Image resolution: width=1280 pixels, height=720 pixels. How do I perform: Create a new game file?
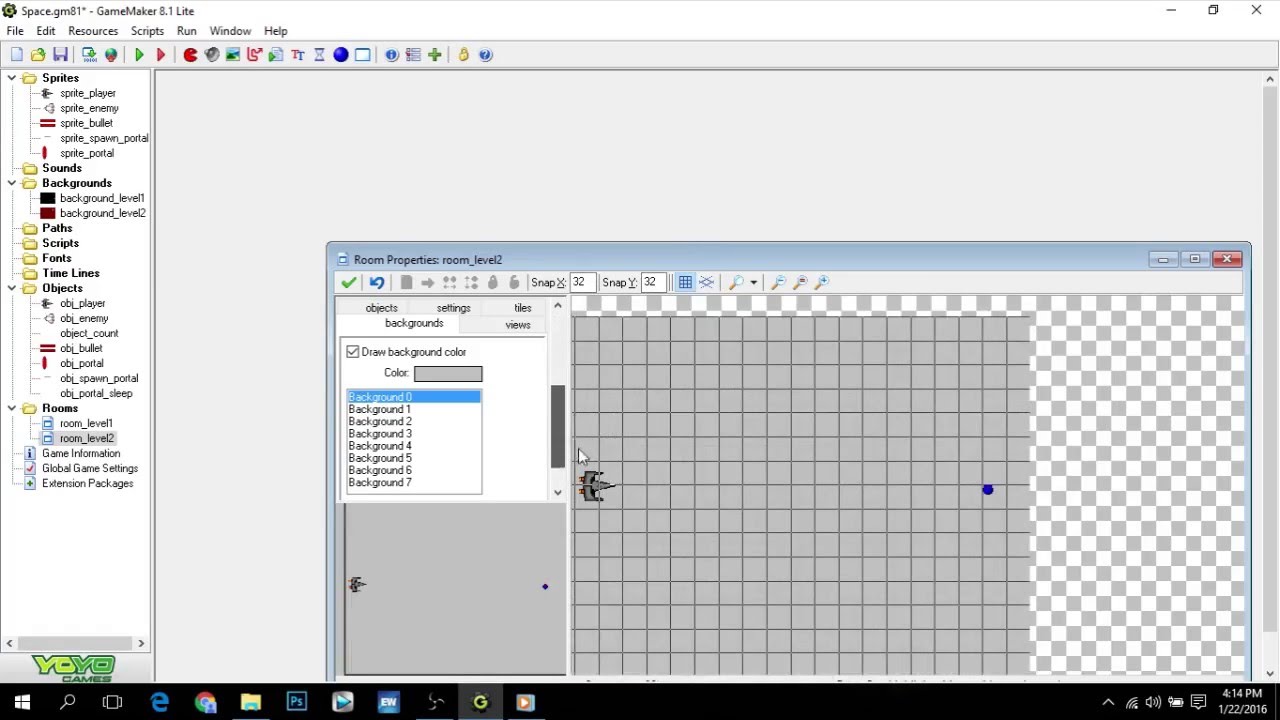tap(17, 55)
